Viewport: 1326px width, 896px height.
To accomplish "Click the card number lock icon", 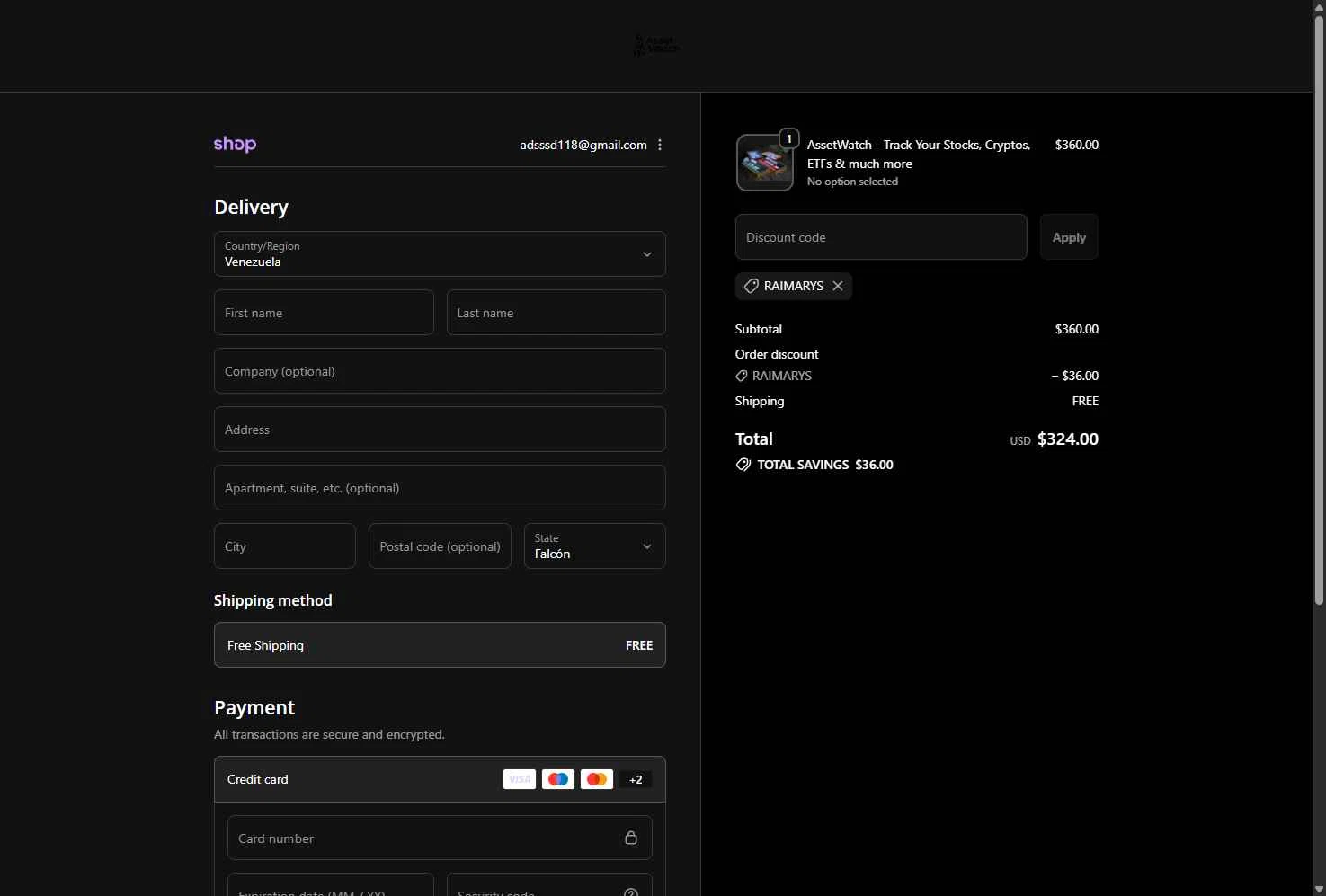I will pos(631,838).
